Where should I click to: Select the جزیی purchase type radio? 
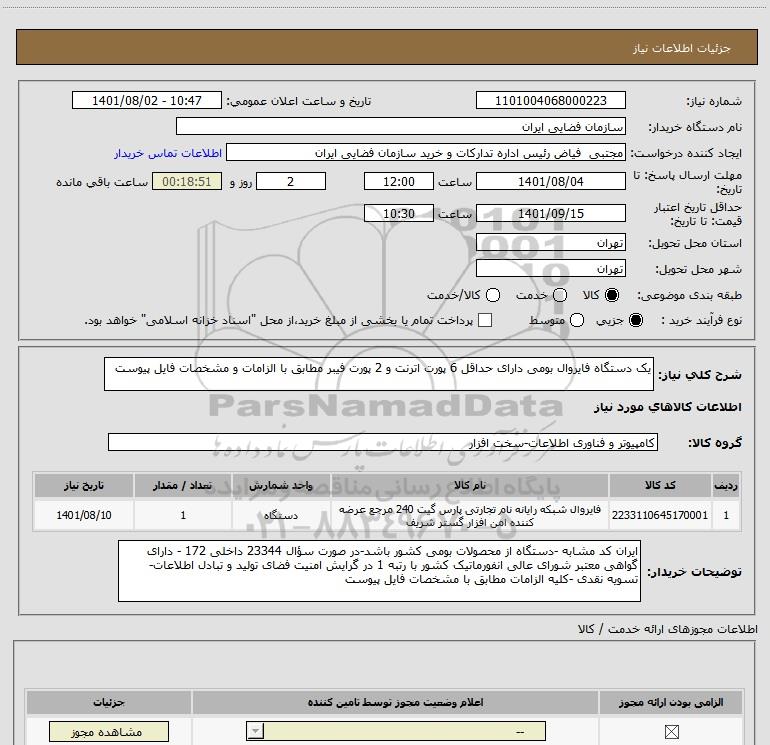pos(635,320)
